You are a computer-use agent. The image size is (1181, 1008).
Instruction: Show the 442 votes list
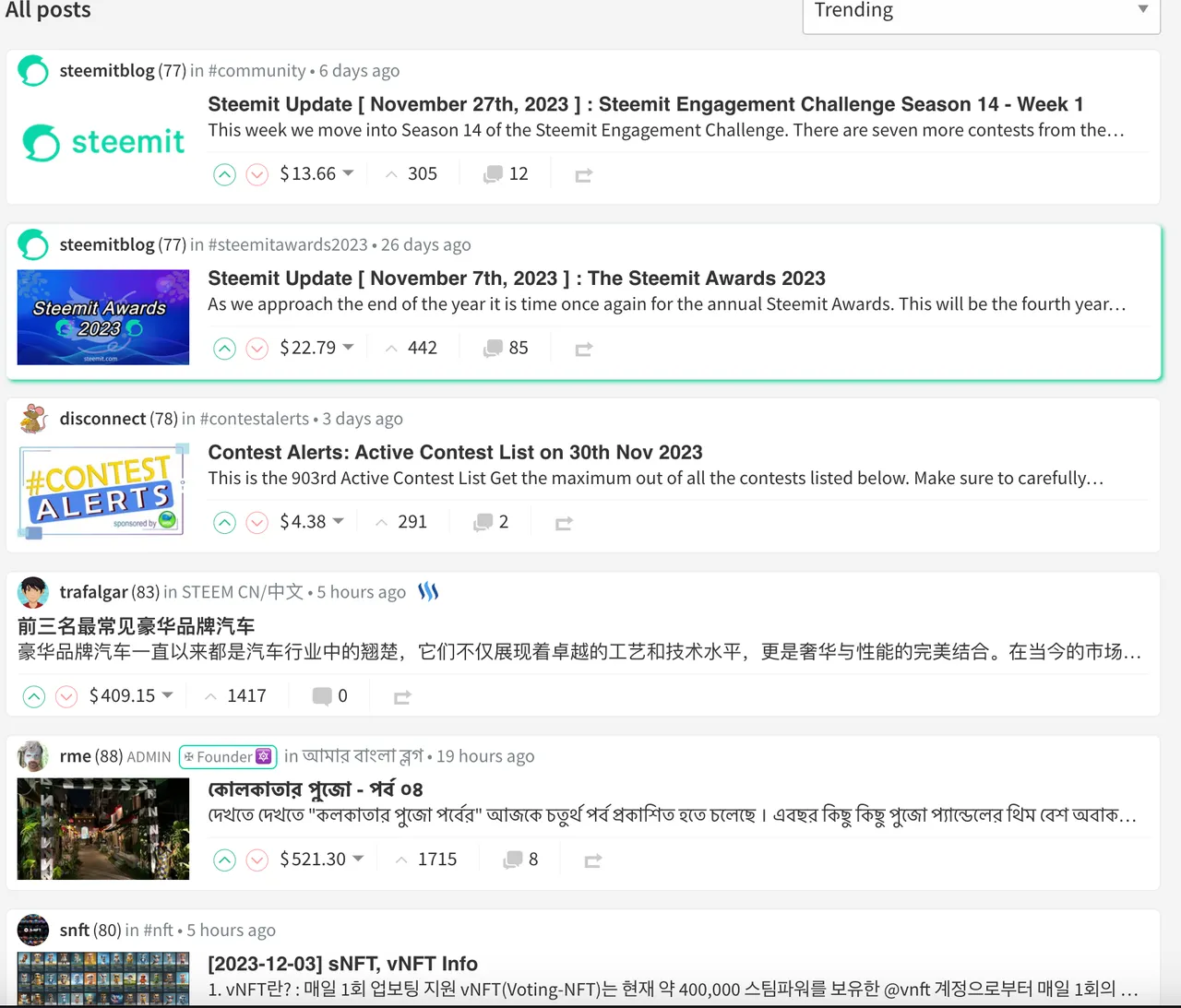[x=412, y=348]
